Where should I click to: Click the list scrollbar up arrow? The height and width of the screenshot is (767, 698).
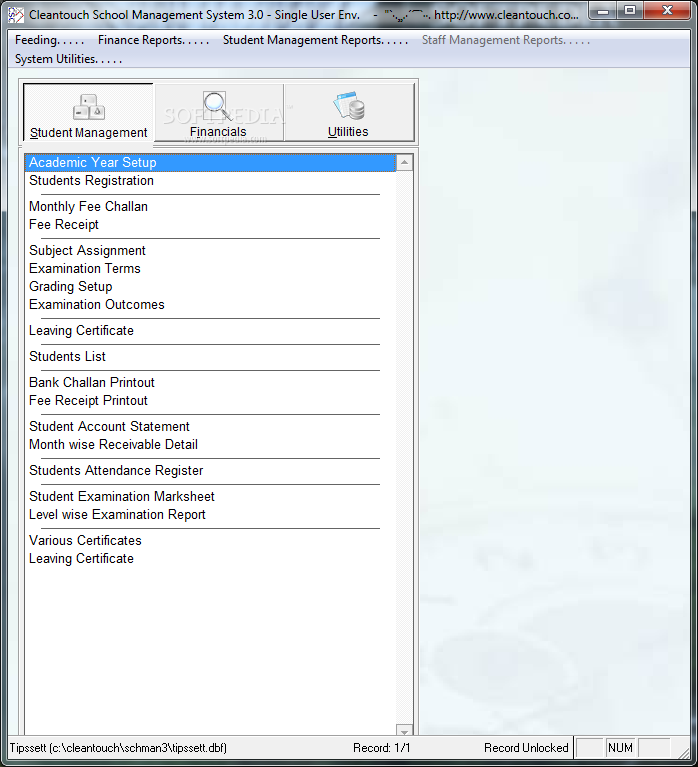tap(405, 162)
